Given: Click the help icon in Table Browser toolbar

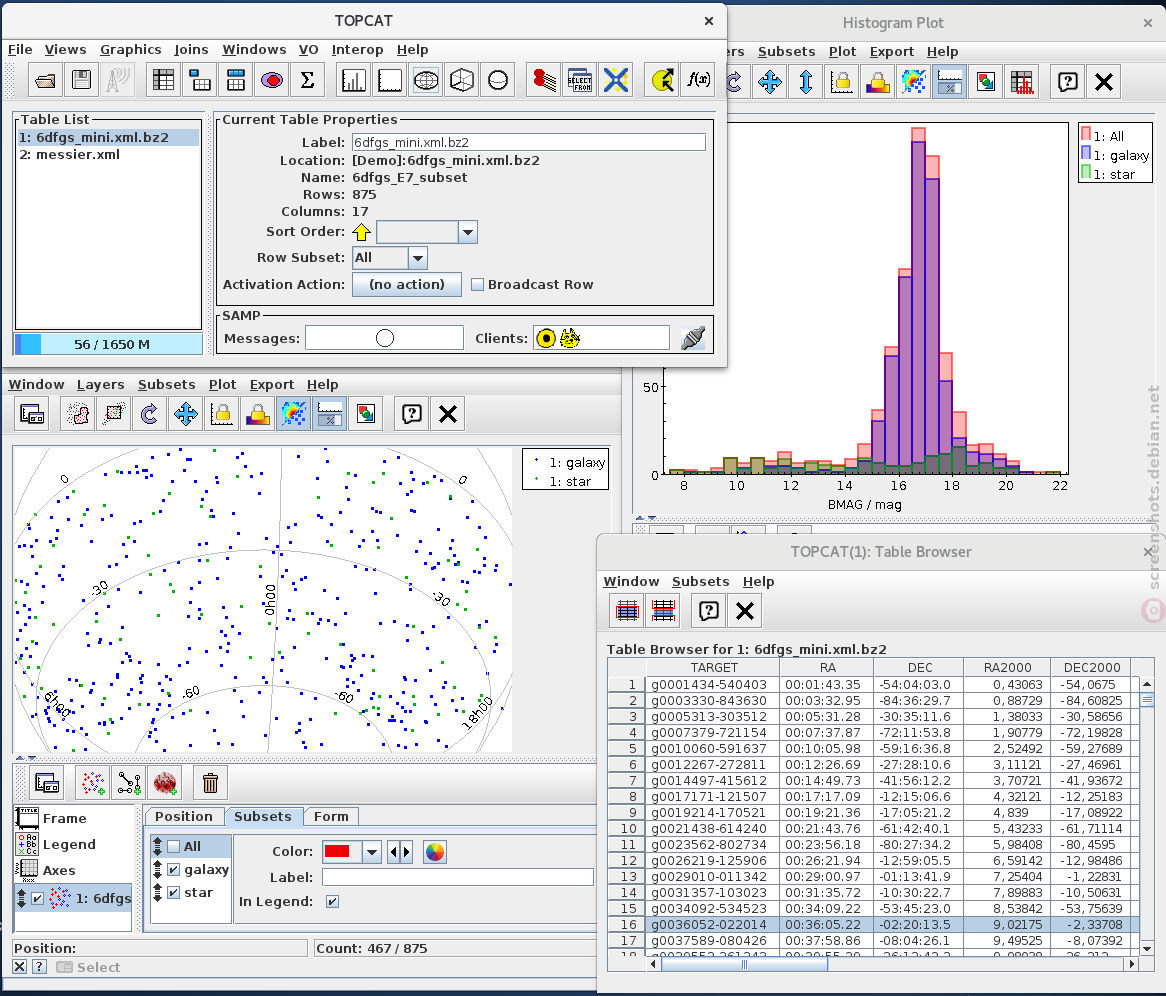Looking at the screenshot, I should coord(709,611).
